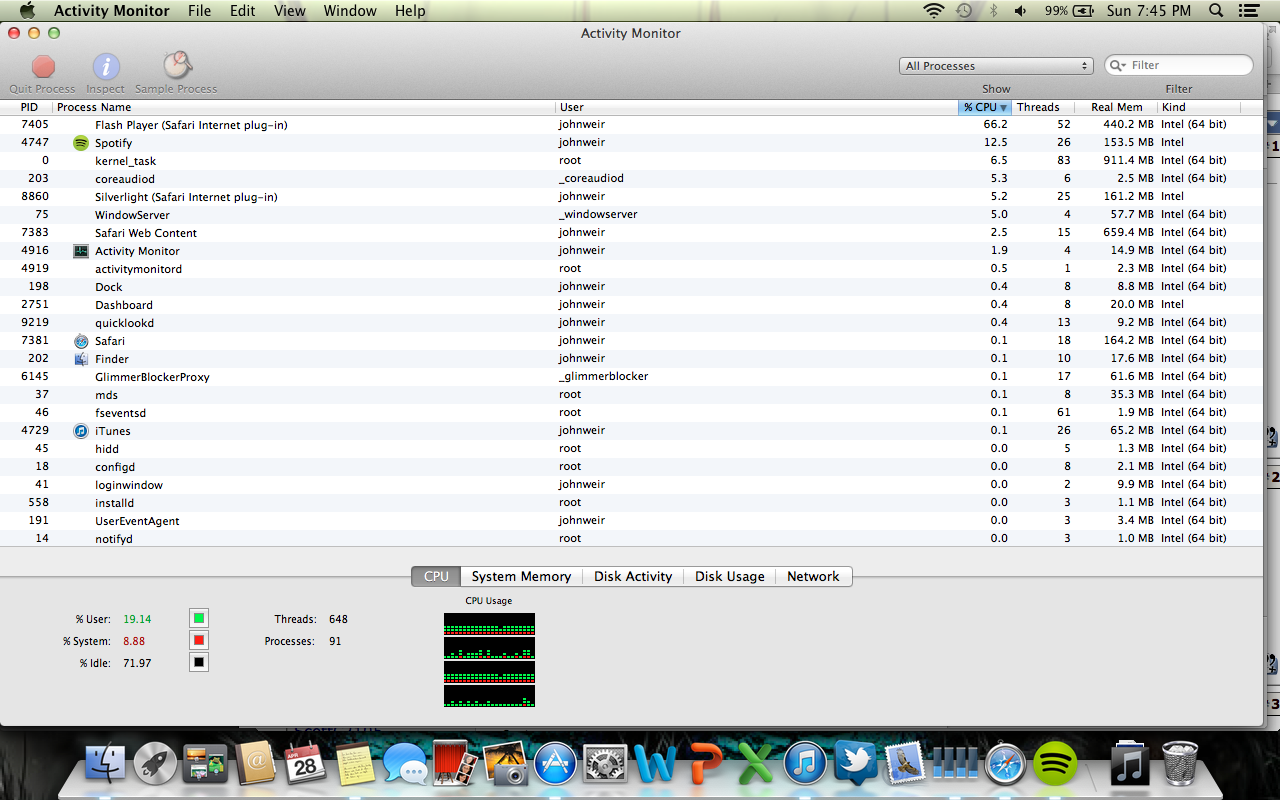
Task: Click the Spotify icon in the process list
Action: click(81, 143)
